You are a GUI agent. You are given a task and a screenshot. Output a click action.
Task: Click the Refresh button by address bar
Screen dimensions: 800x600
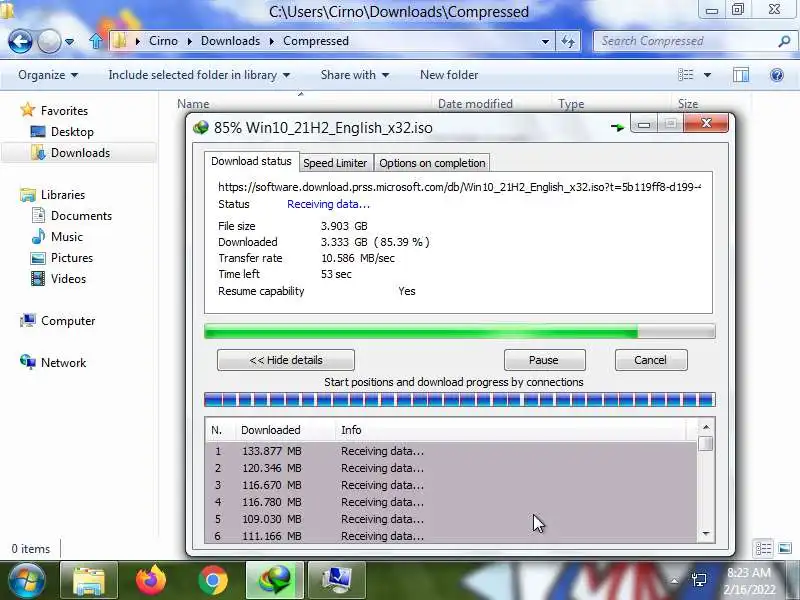point(568,41)
